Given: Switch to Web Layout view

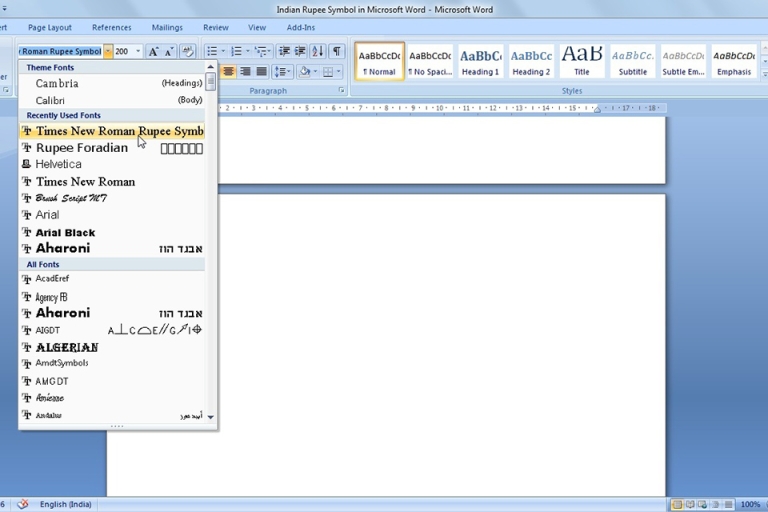Looking at the screenshot, I should [702, 504].
